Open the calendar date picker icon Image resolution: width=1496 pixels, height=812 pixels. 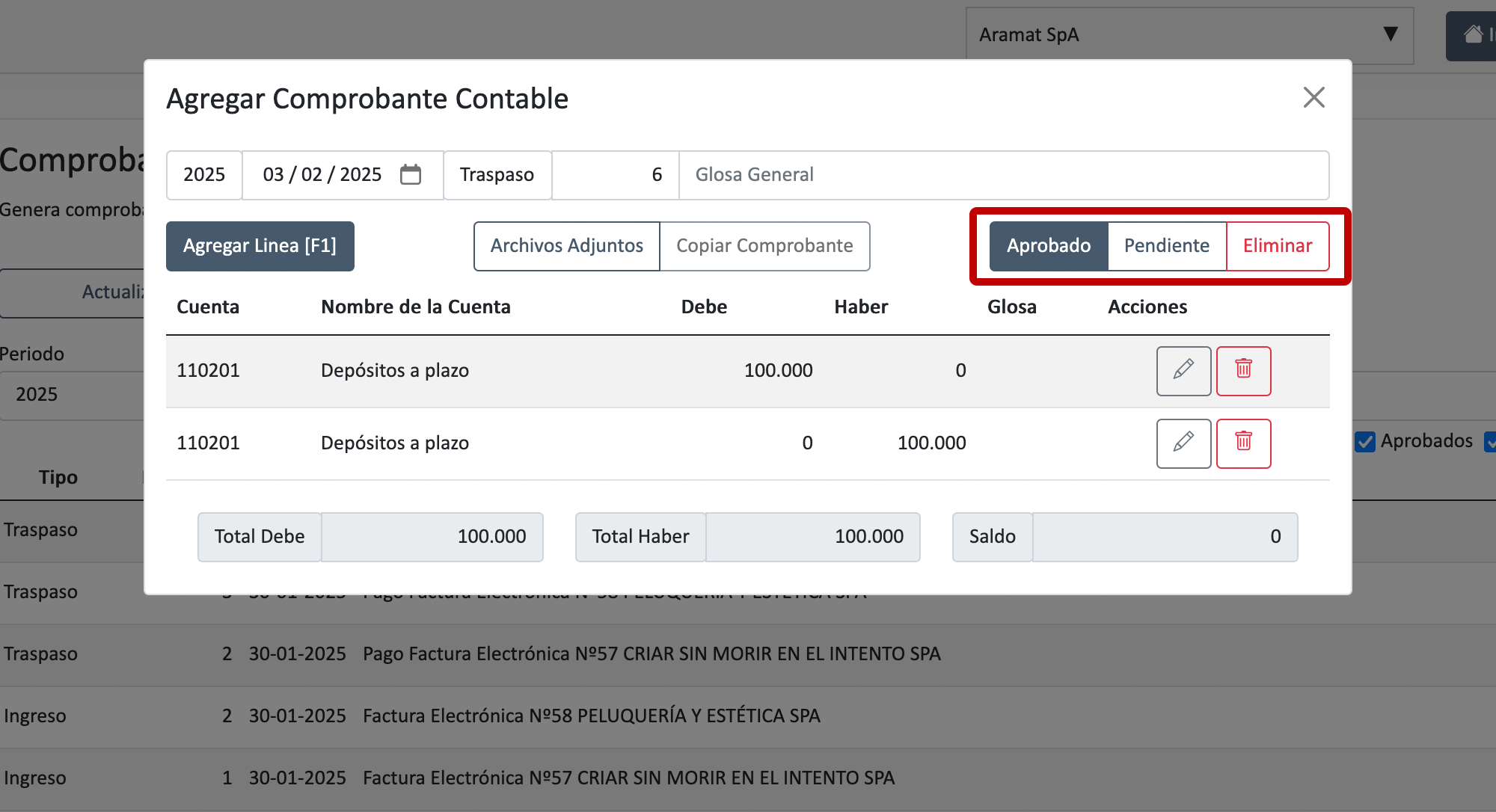point(411,174)
